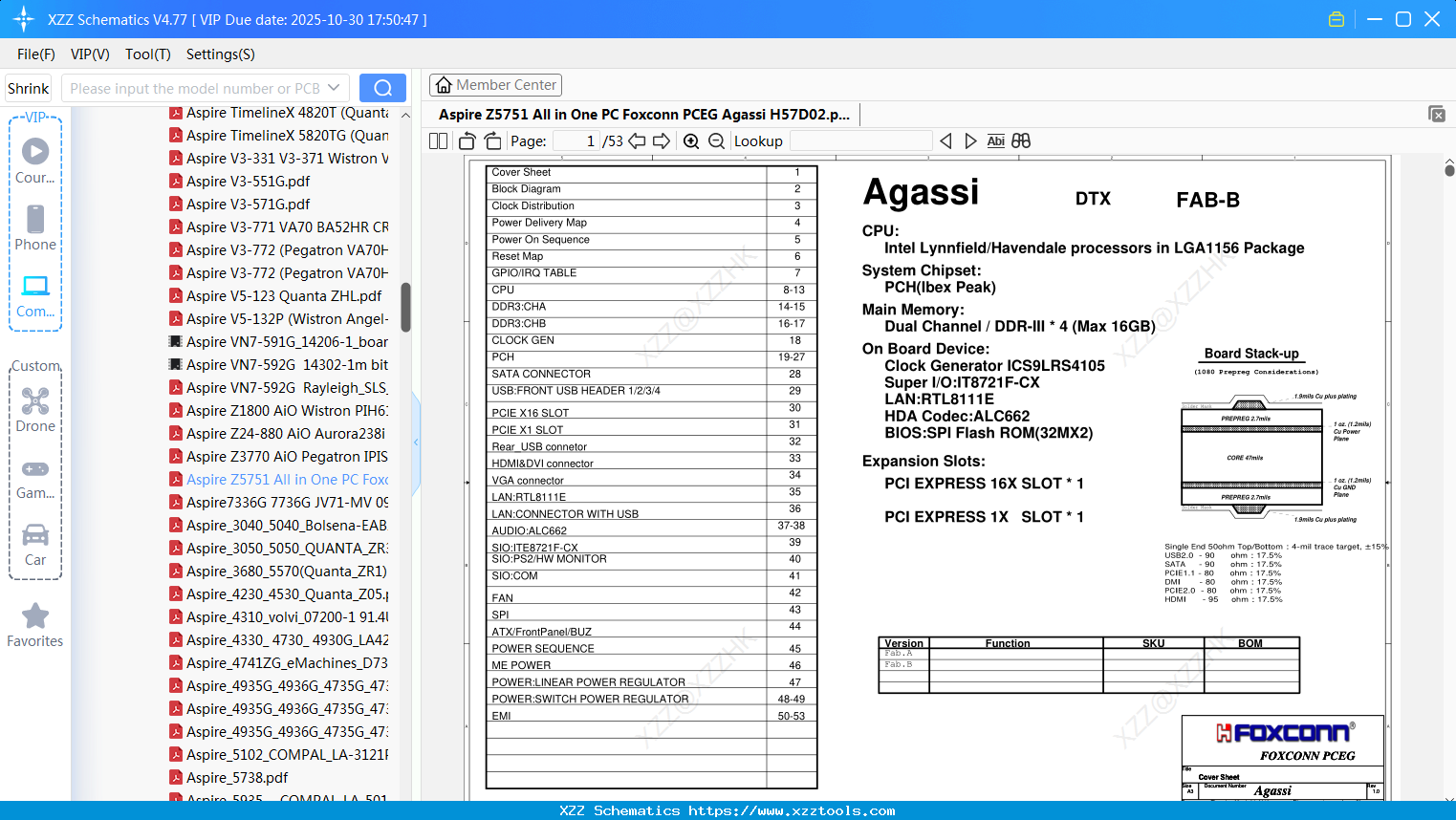Rotate the page counterclockwise
The height and width of the screenshot is (820, 1456).
pos(467,141)
